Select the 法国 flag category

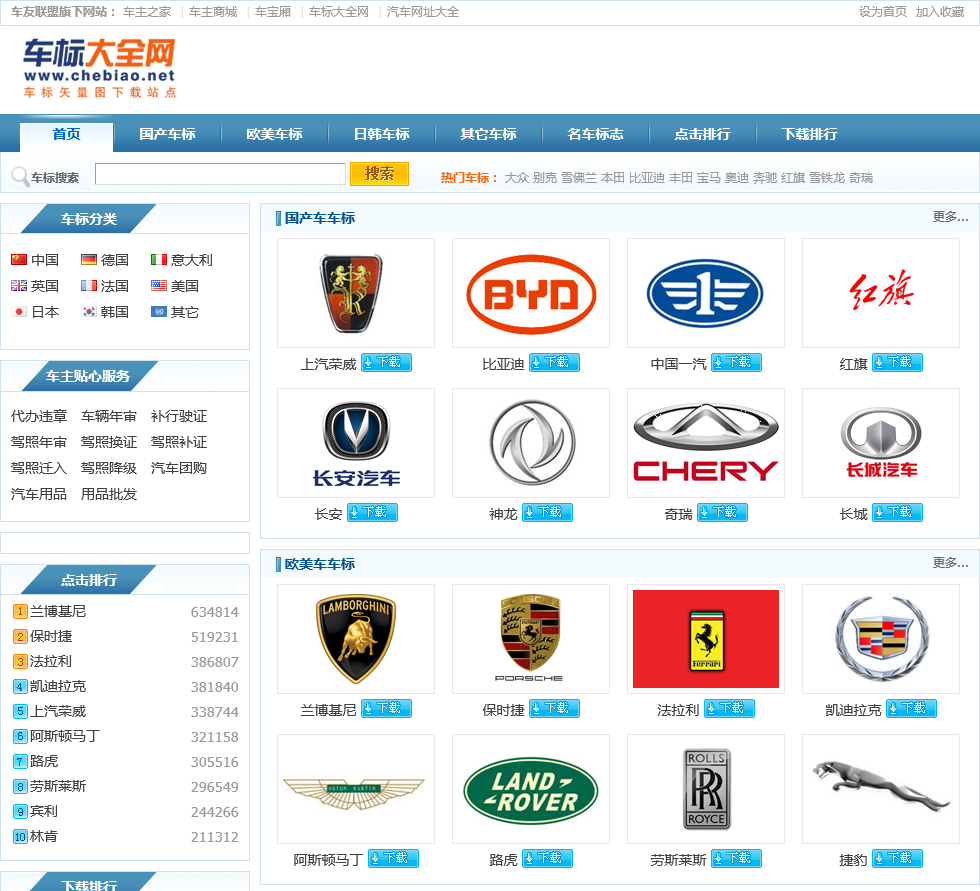point(105,286)
